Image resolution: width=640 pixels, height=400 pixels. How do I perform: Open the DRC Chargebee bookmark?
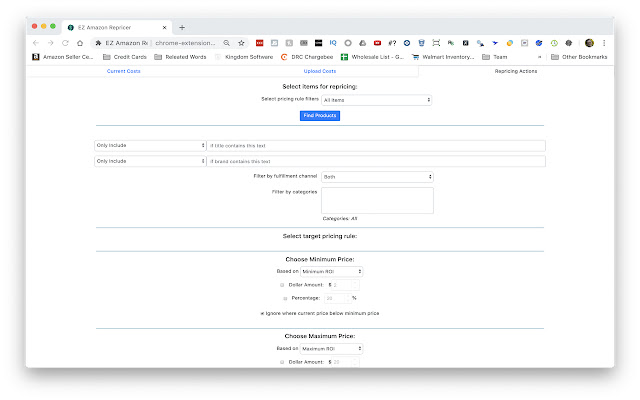[x=307, y=57]
